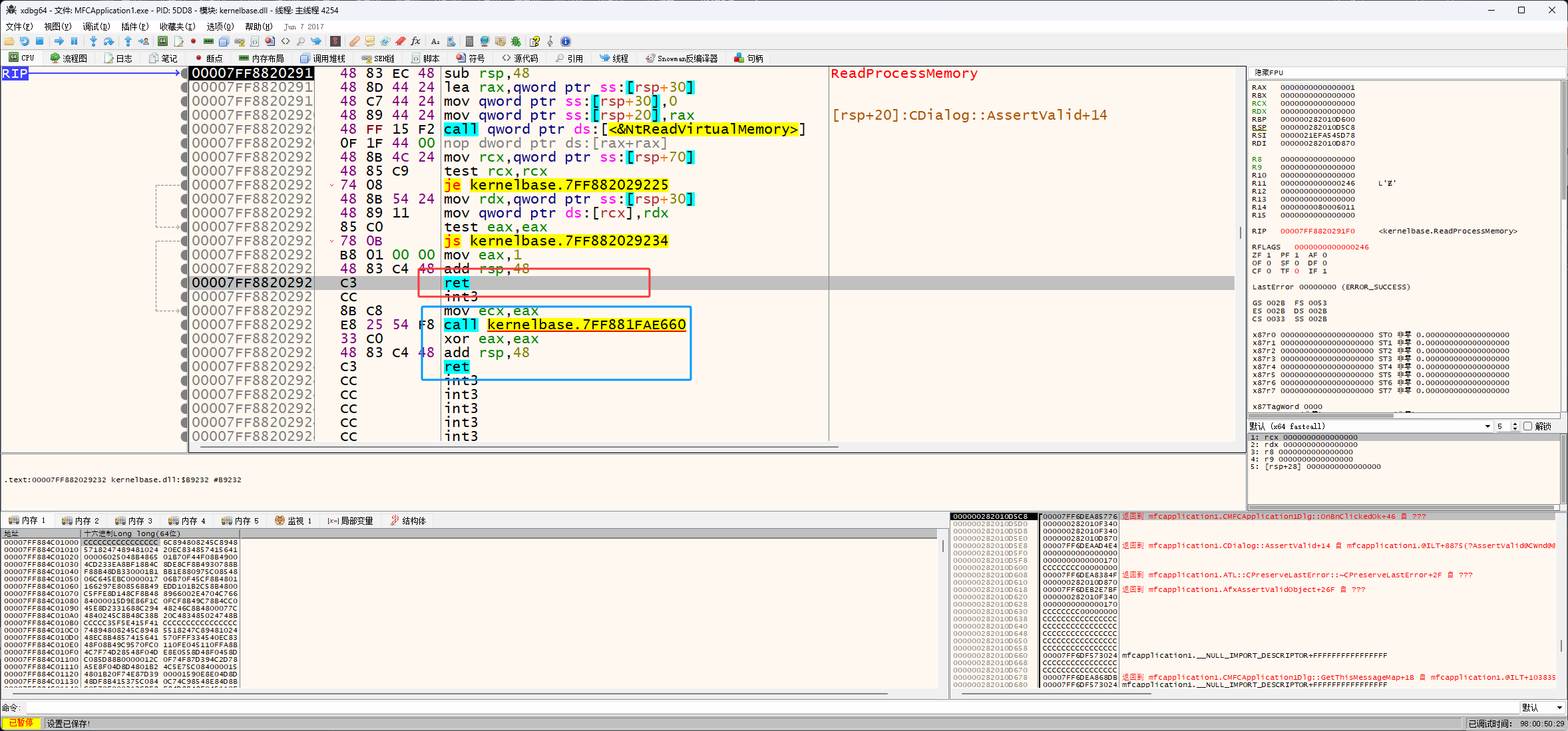Toggle breakpoint bullet on NtReadVirtualMemory call line
This screenshot has width=1568, height=731.
coord(184,129)
